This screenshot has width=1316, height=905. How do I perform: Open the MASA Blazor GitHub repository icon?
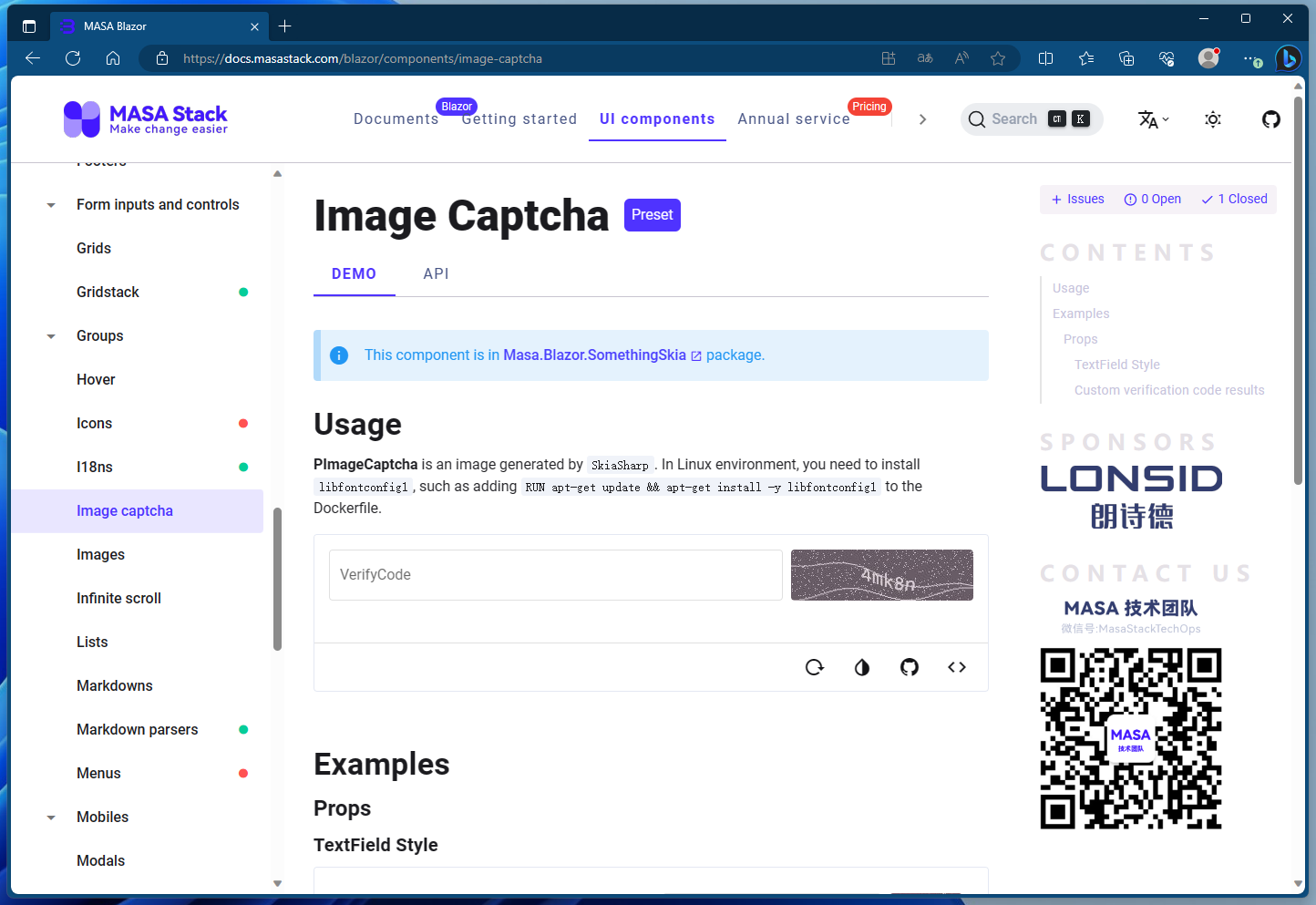1270,118
